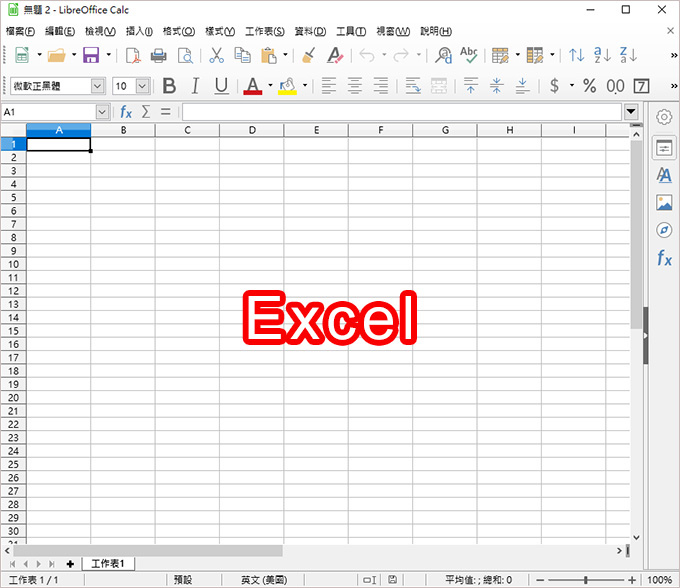The width and height of the screenshot is (680, 588).
Task: Insert columns icon in toolbar
Action: 535,56
